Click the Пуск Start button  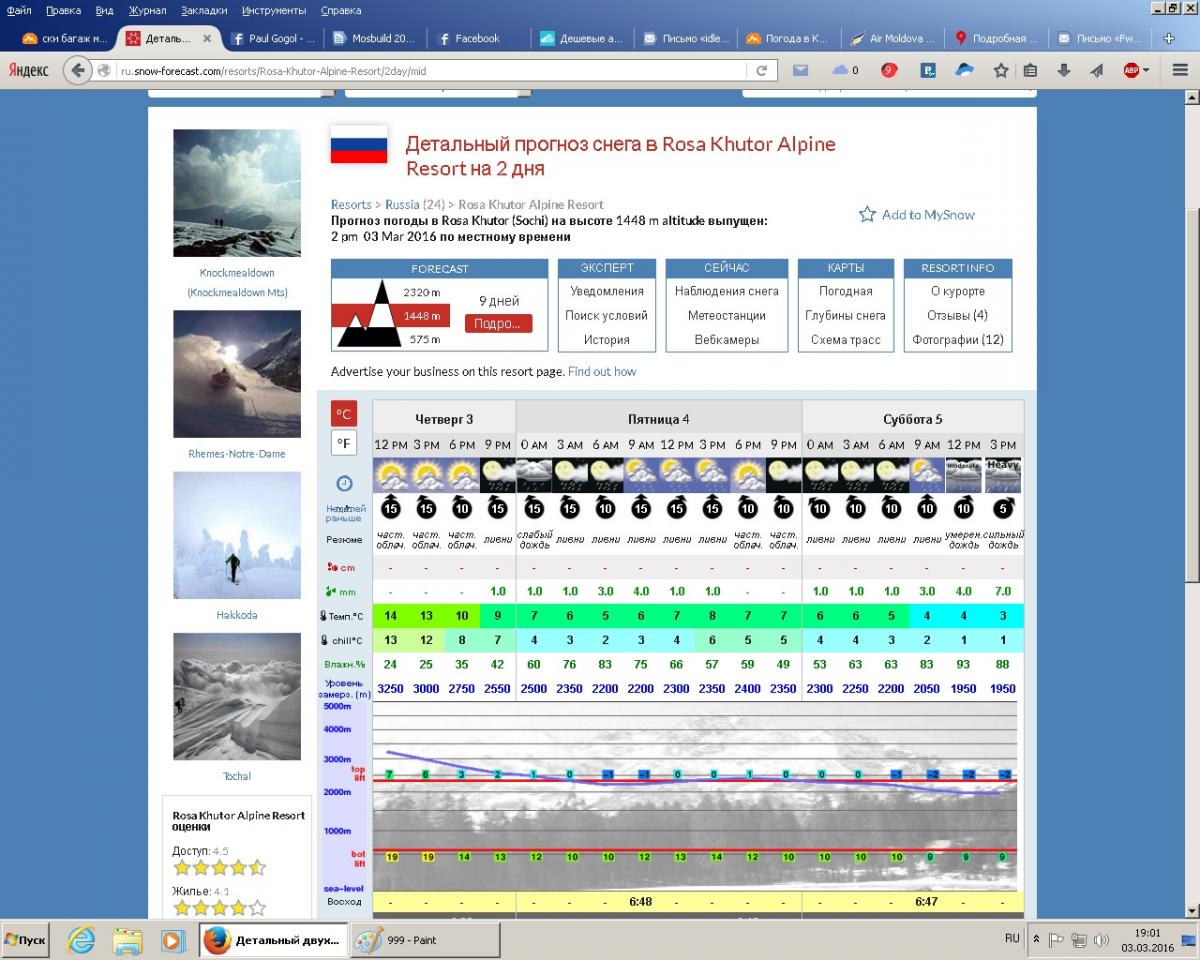27,940
